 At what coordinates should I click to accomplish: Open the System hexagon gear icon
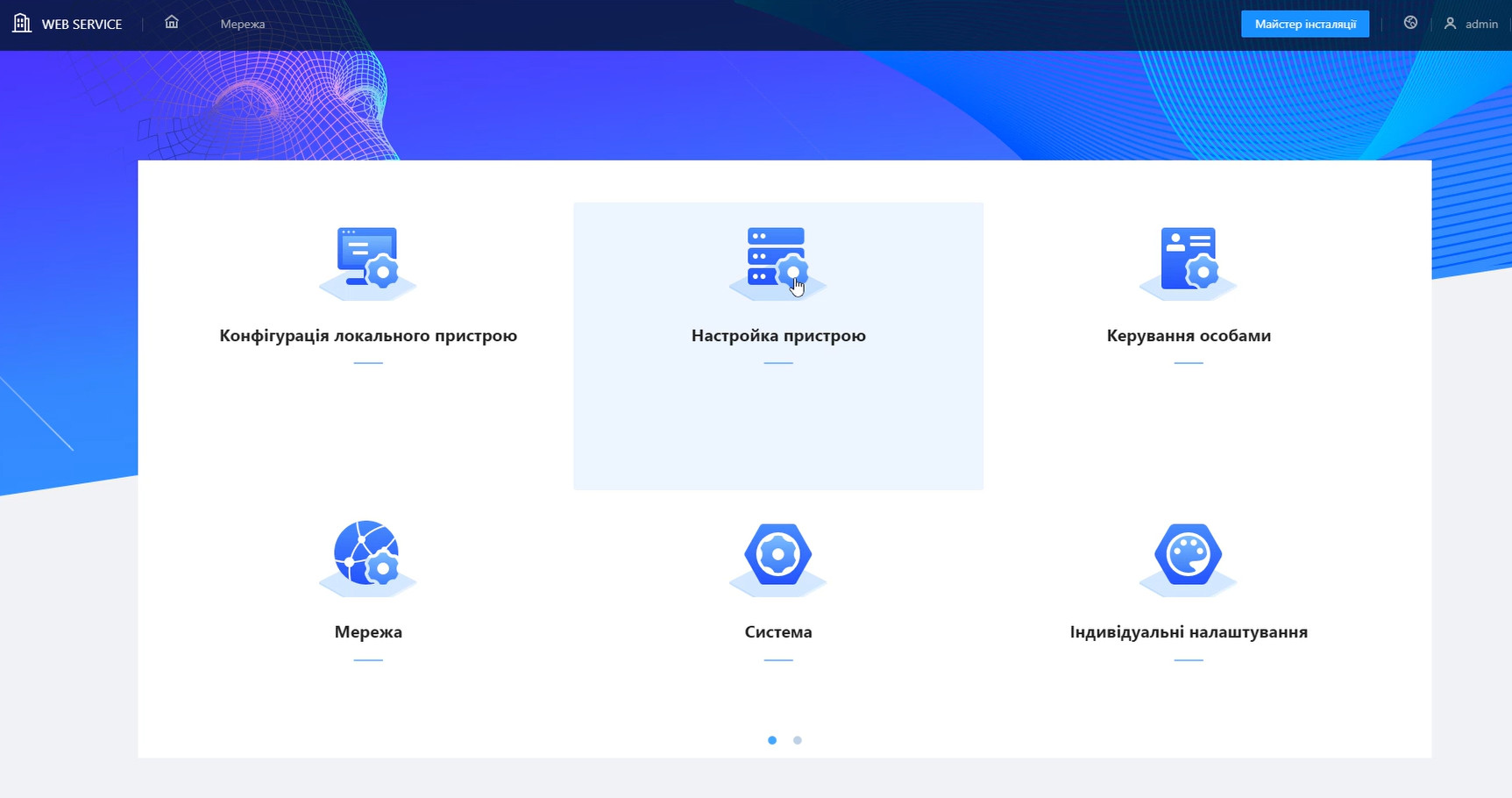[777, 554]
